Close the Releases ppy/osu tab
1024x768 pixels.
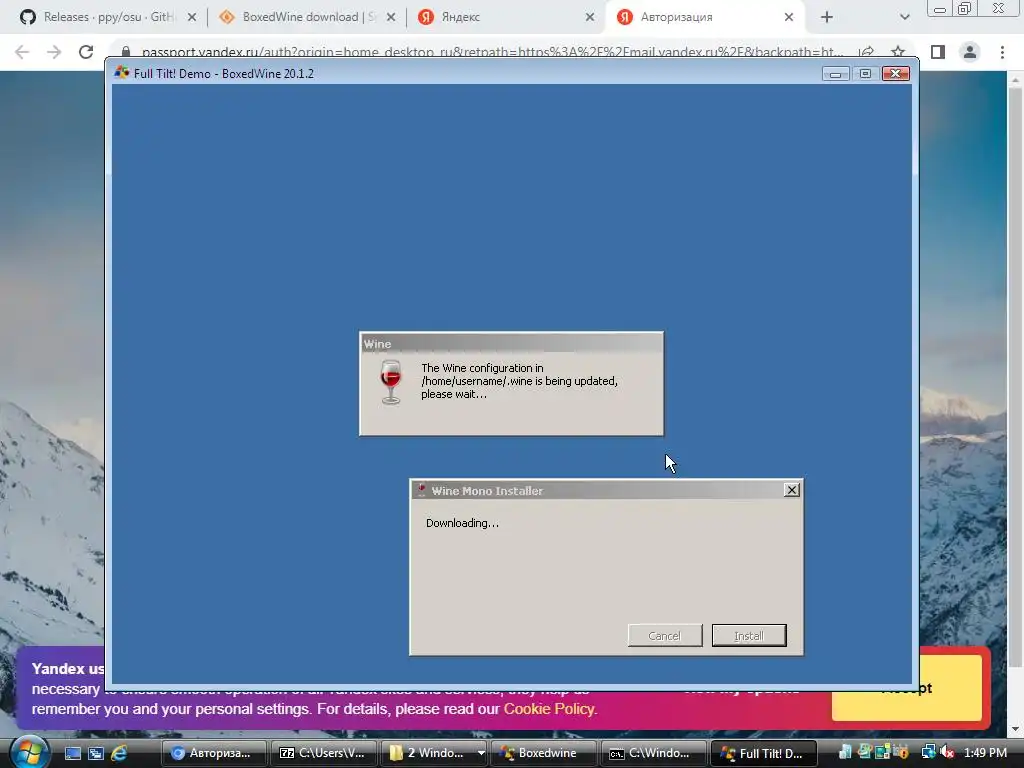[x=192, y=17]
